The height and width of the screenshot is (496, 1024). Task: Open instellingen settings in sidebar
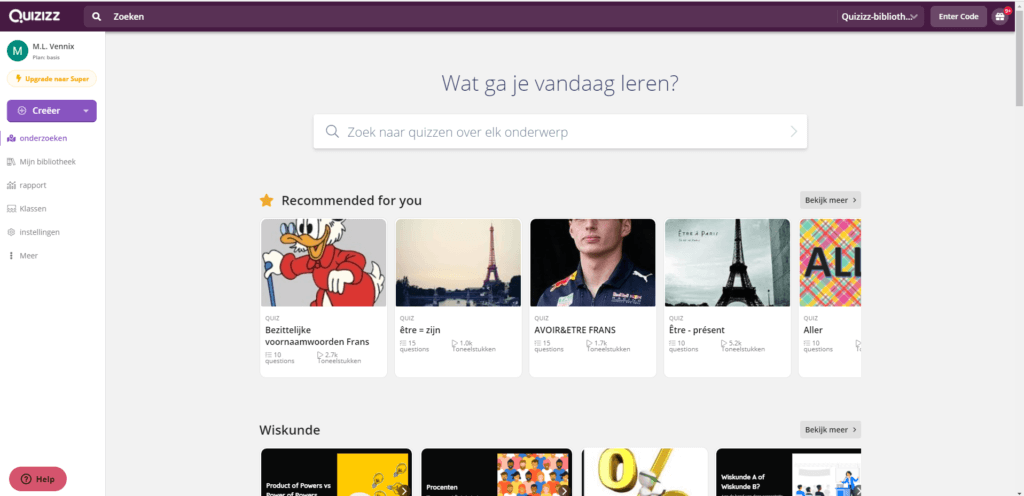coord(39,232)
